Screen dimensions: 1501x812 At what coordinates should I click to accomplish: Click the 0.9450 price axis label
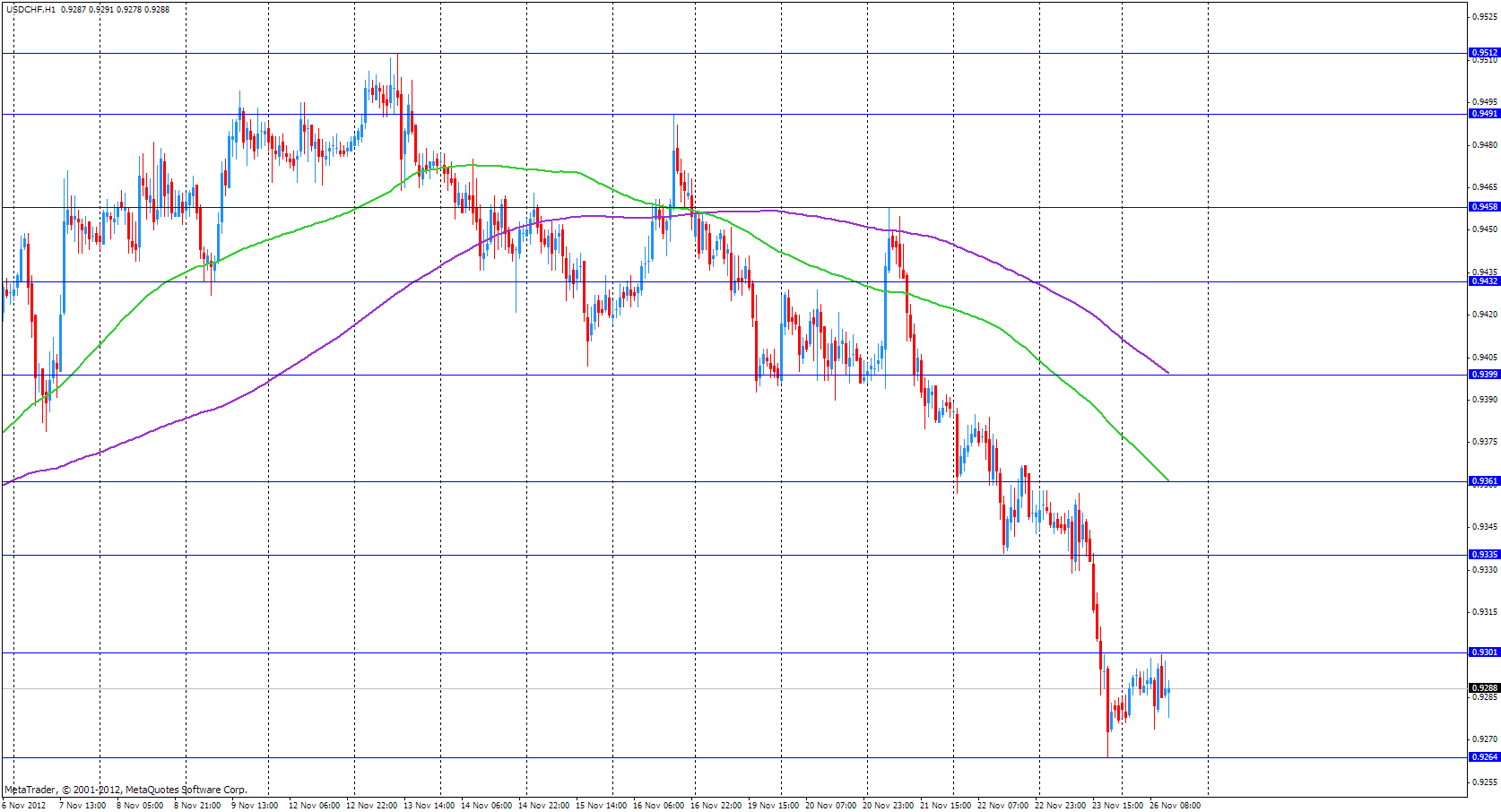(1486, 229)
